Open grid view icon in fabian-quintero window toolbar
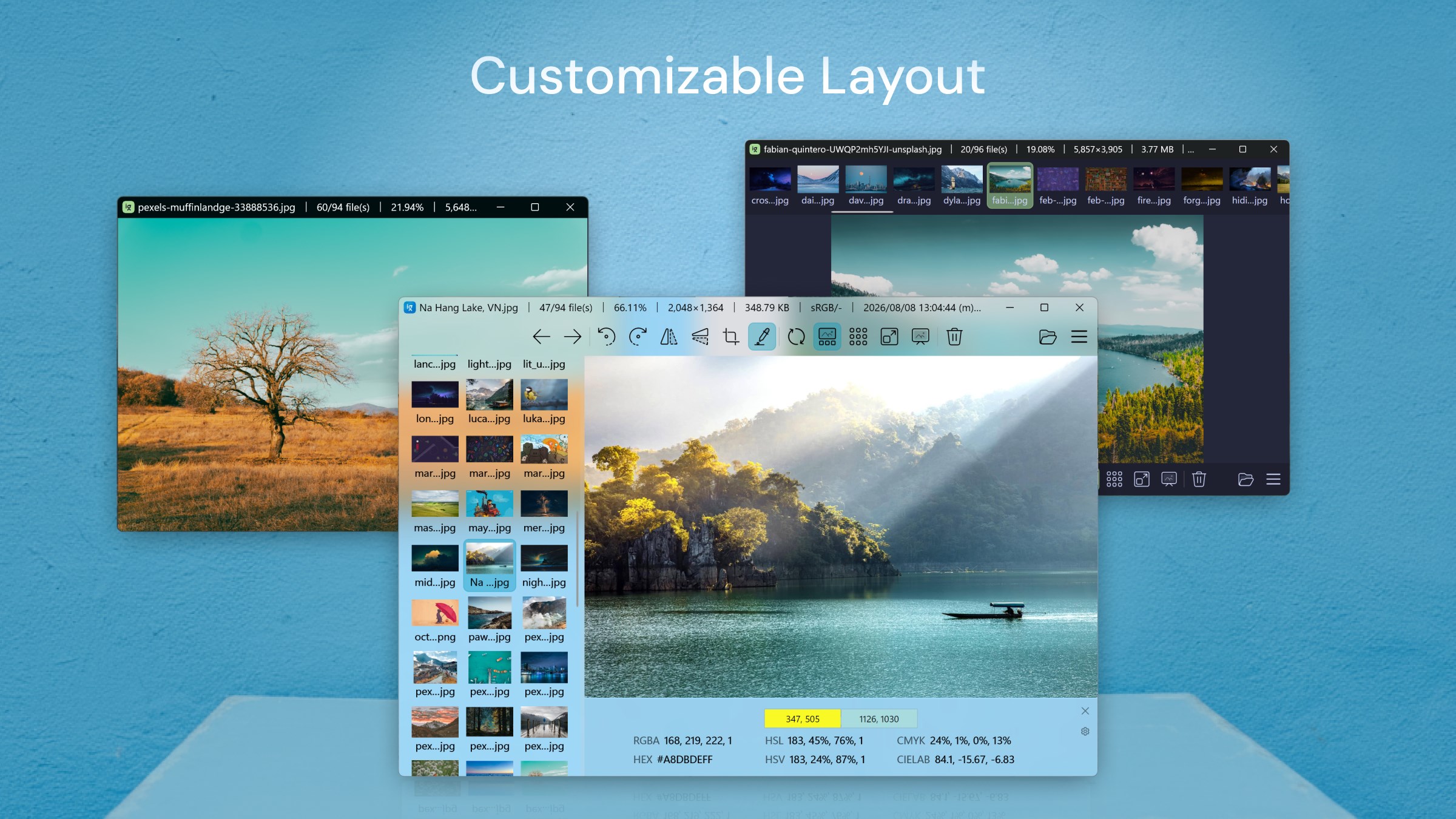This screenshot has height=819, width=1456. click(x=1114, y=479)
